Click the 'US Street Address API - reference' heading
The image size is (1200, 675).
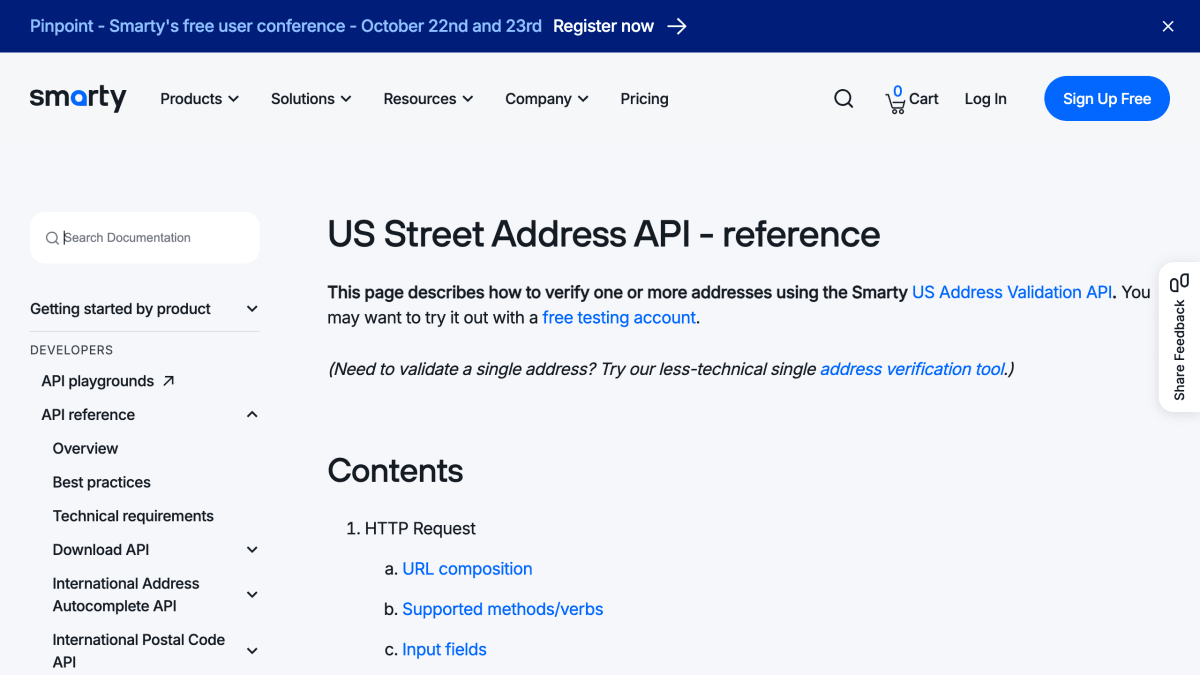pos(604,234)
